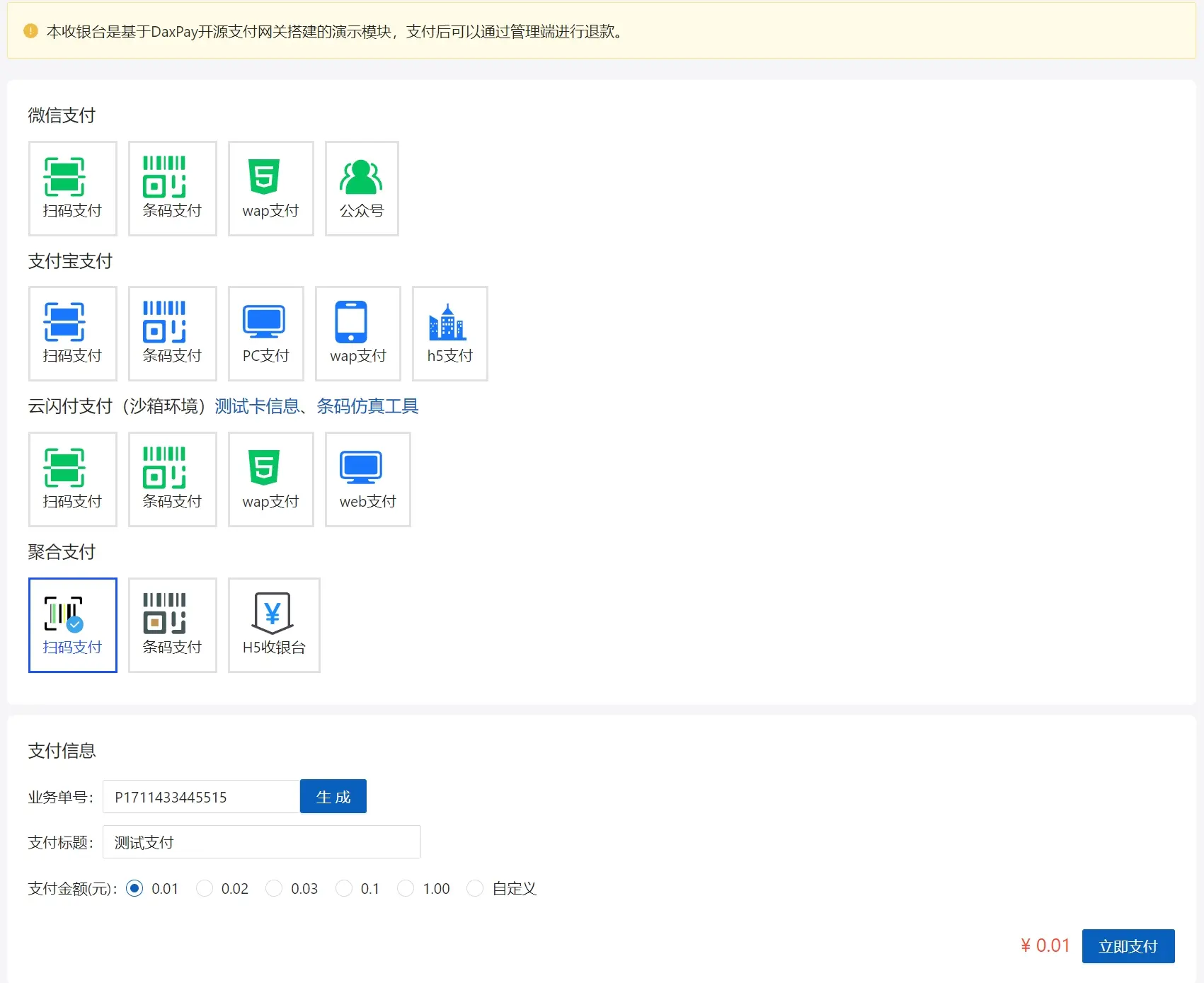Select 0.01 payment amount
The image size is (1204, 983).
[134, 888]
